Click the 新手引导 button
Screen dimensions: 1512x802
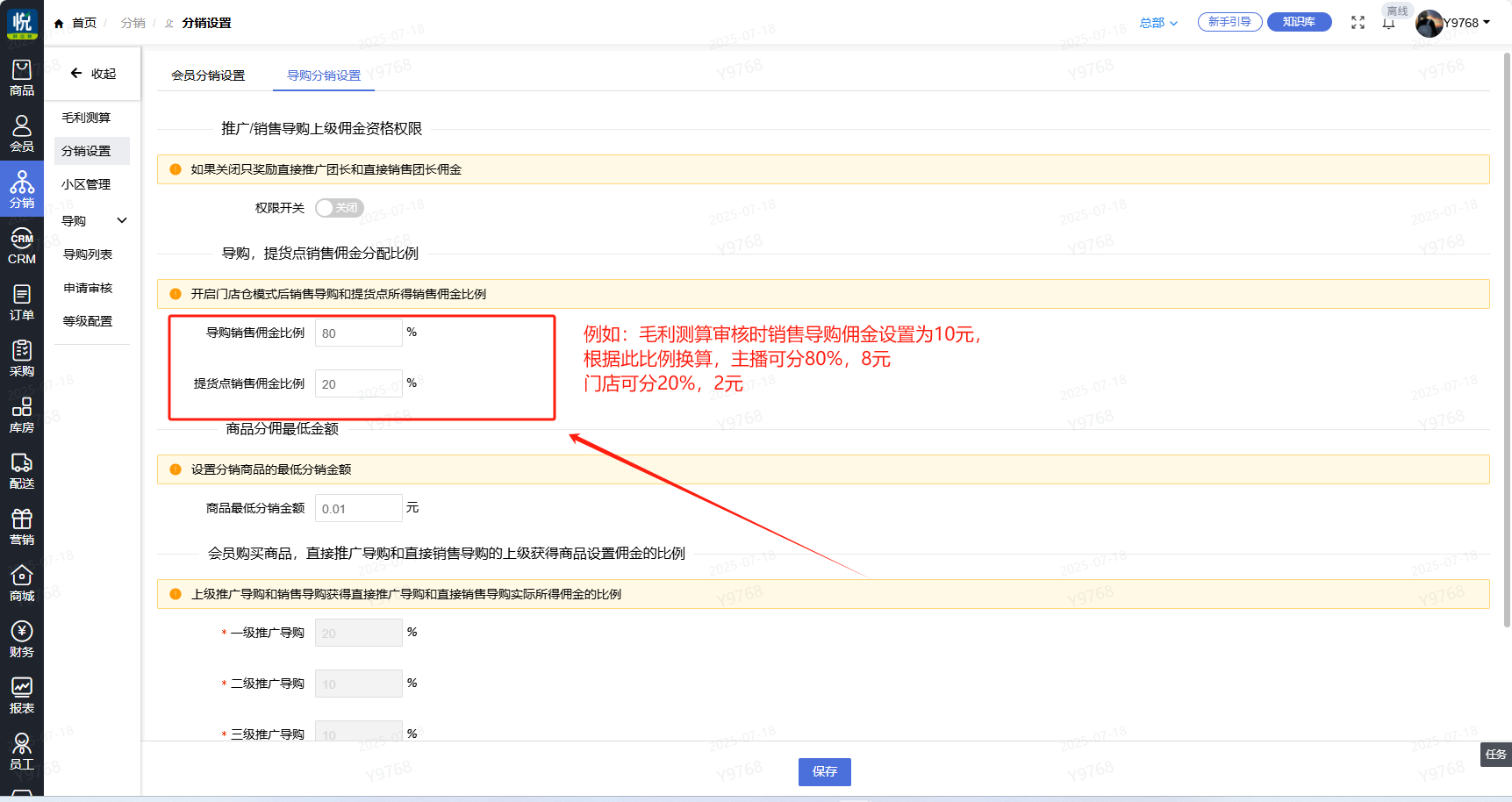point(1229,22)
